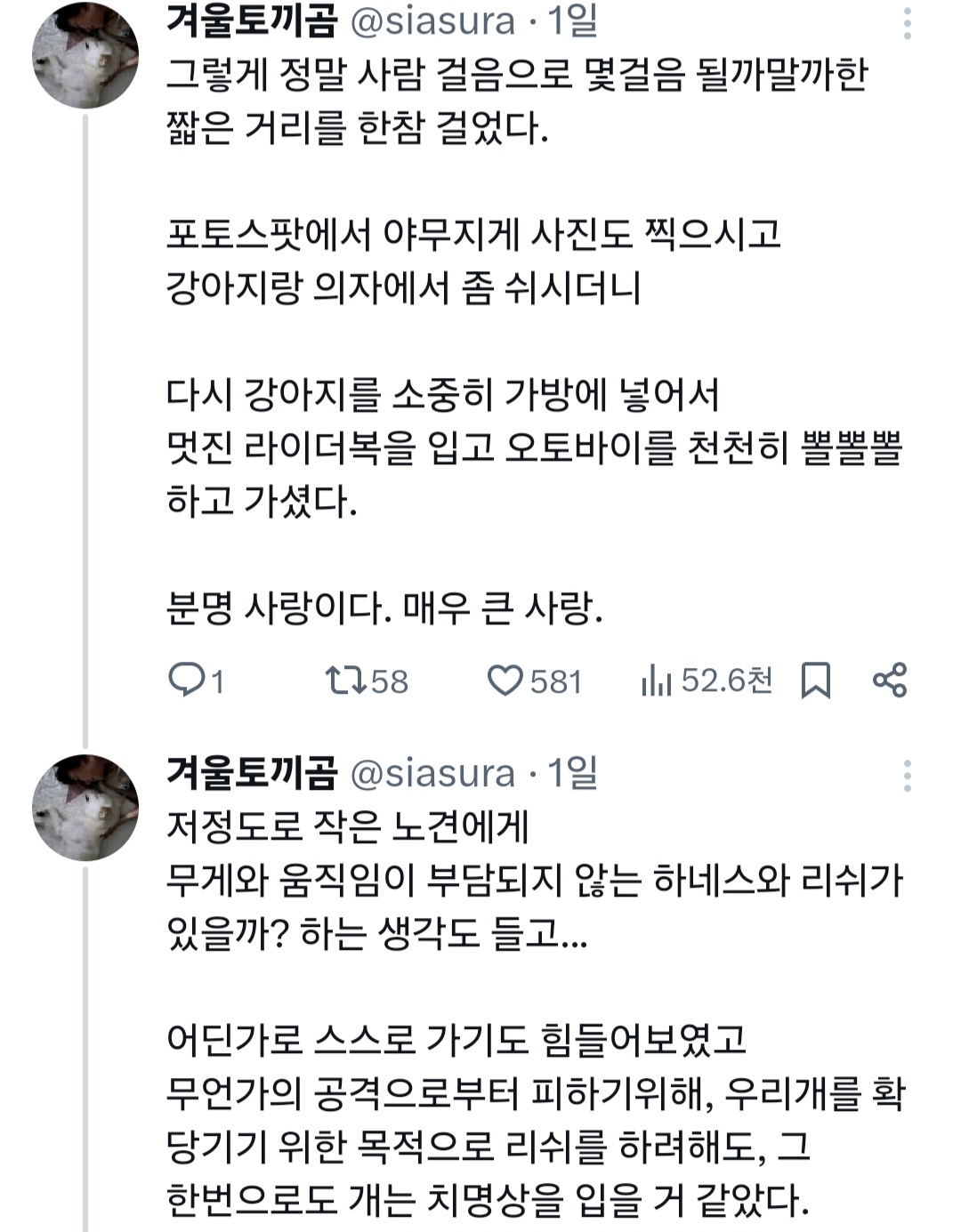Tap the share icon on first tweet

click(890, 680)
